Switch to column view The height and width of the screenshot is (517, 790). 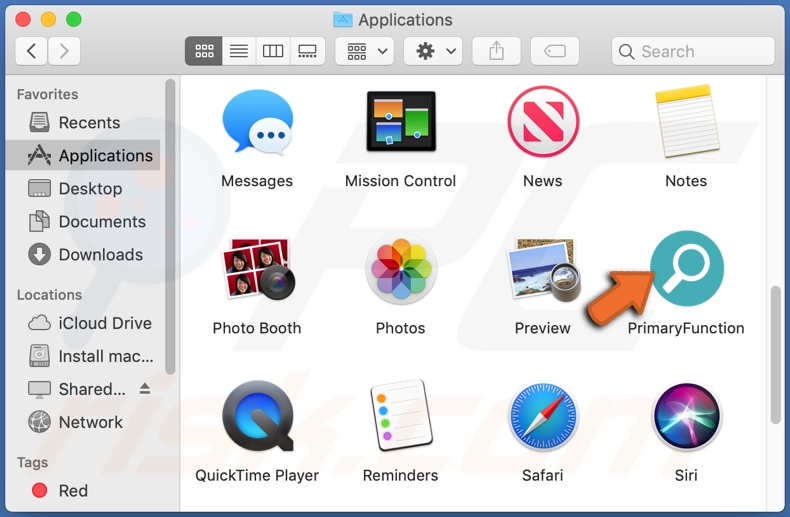[273, 51]
